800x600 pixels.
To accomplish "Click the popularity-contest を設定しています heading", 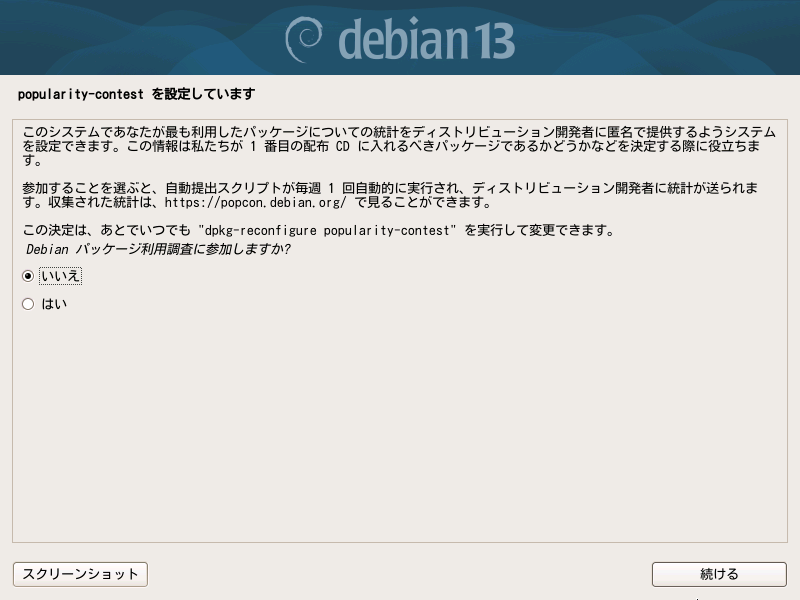I will (136, 94).
